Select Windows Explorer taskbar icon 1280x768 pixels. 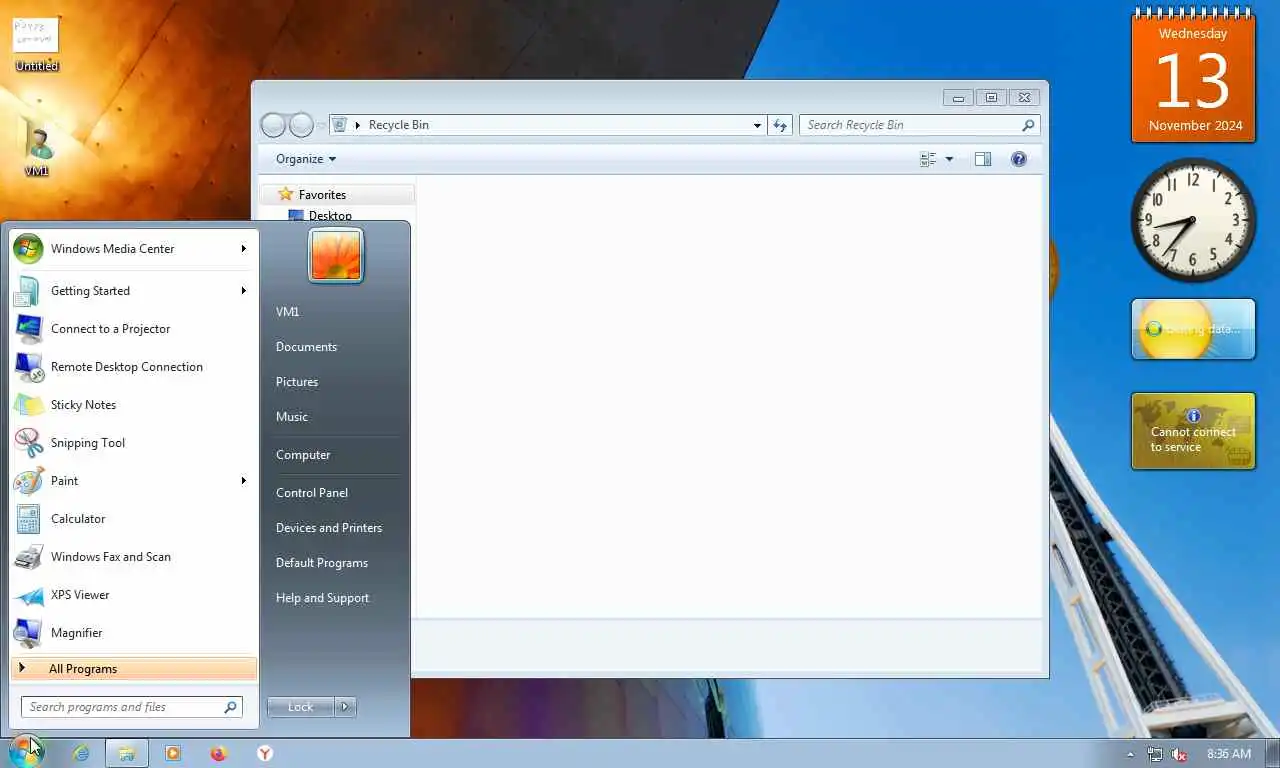[126, 754]
